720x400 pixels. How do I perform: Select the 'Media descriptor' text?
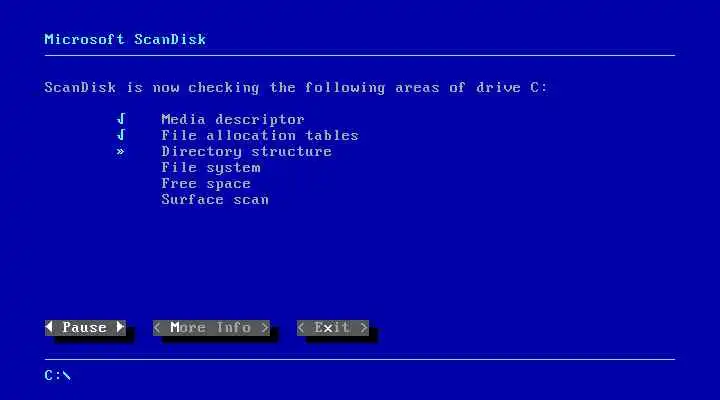[x=233, y=119]
